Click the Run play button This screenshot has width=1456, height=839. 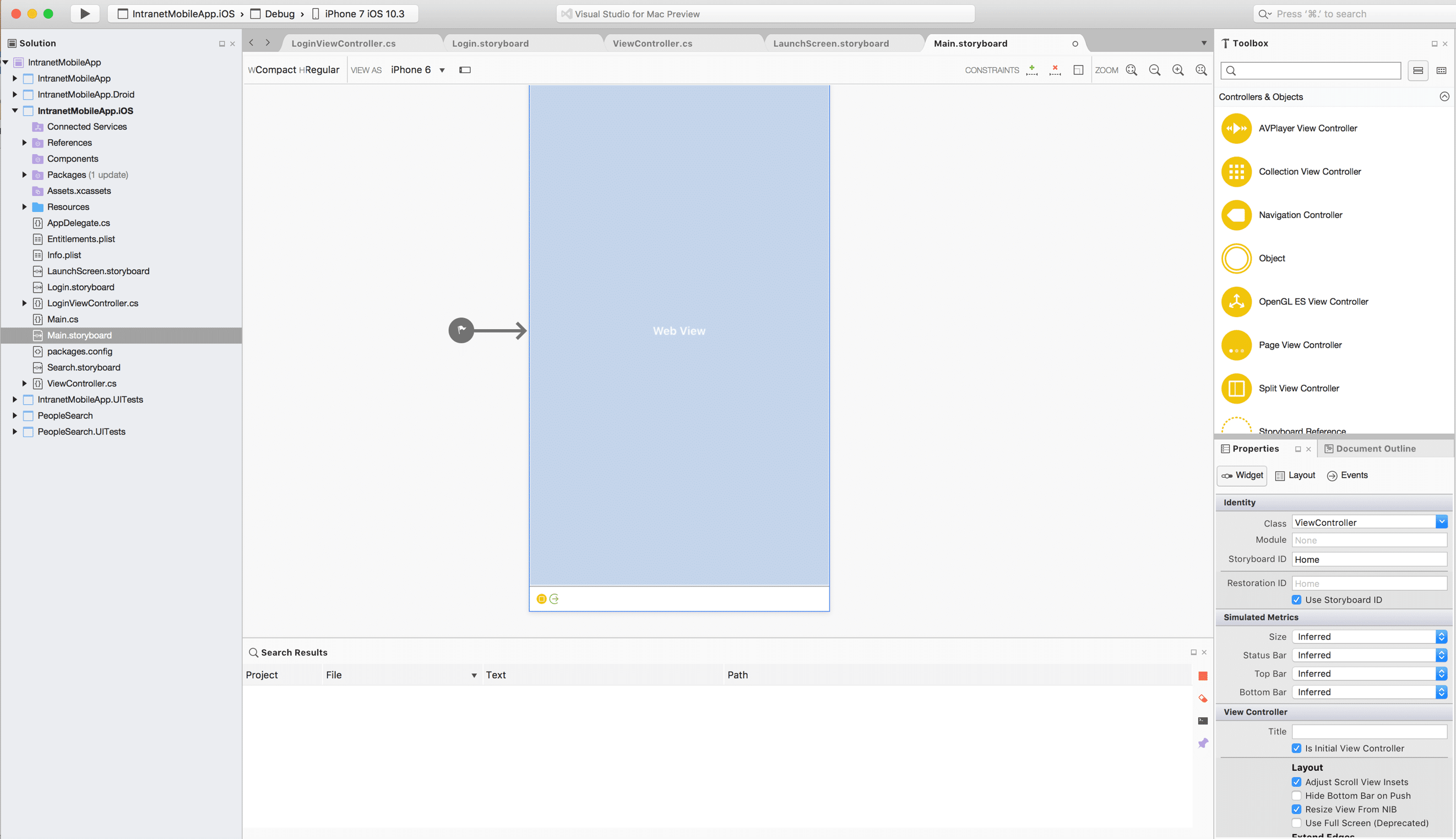85,13
